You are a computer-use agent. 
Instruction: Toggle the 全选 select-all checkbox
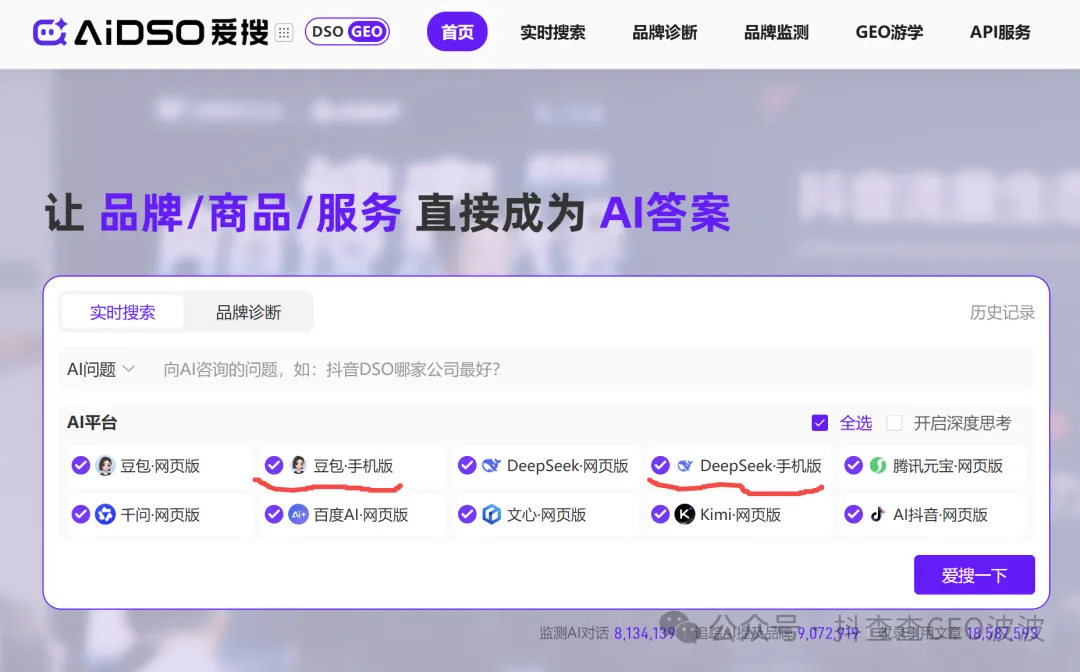pos(821,422)
